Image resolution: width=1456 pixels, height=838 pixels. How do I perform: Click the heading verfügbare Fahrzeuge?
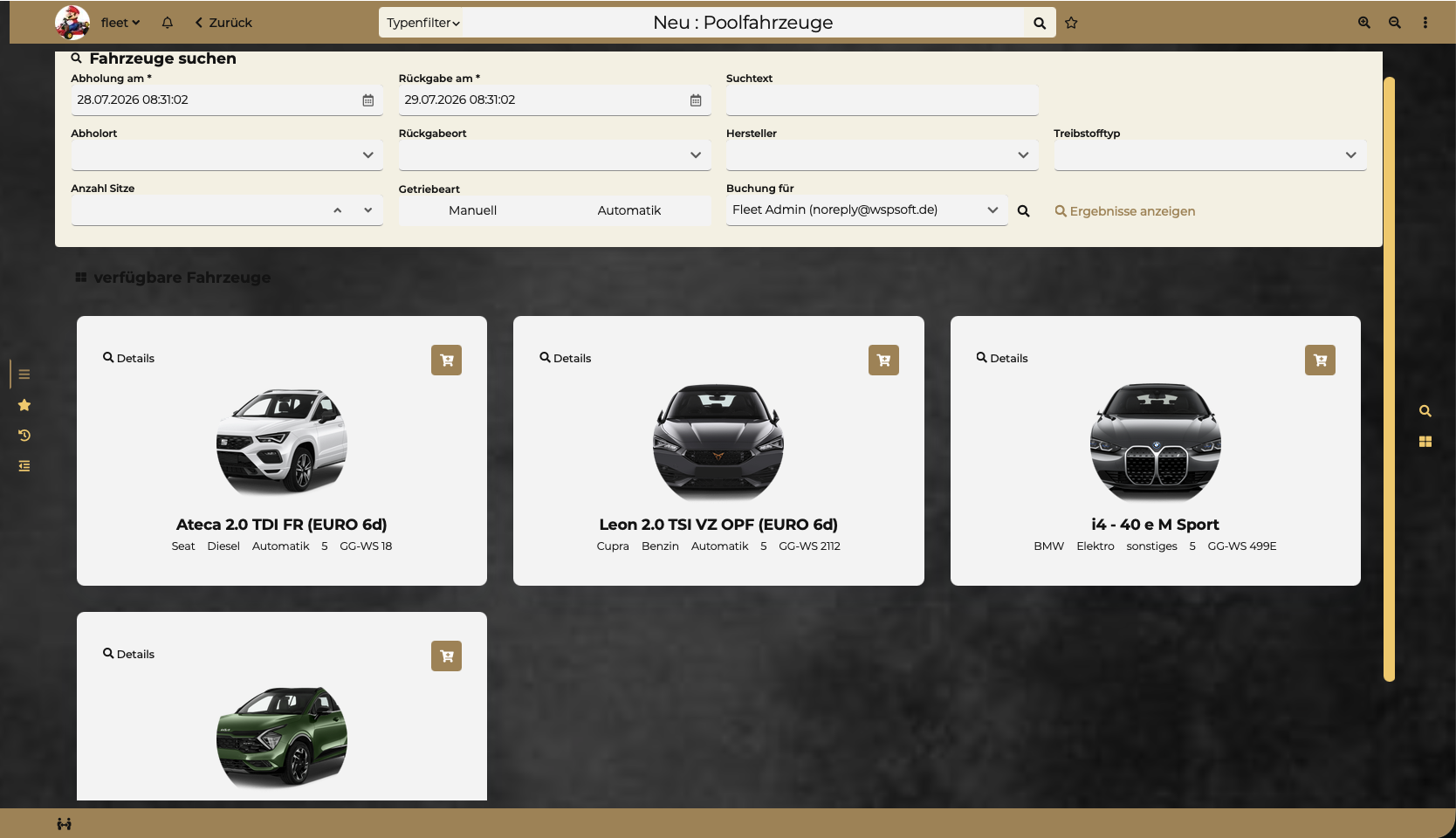182,278
